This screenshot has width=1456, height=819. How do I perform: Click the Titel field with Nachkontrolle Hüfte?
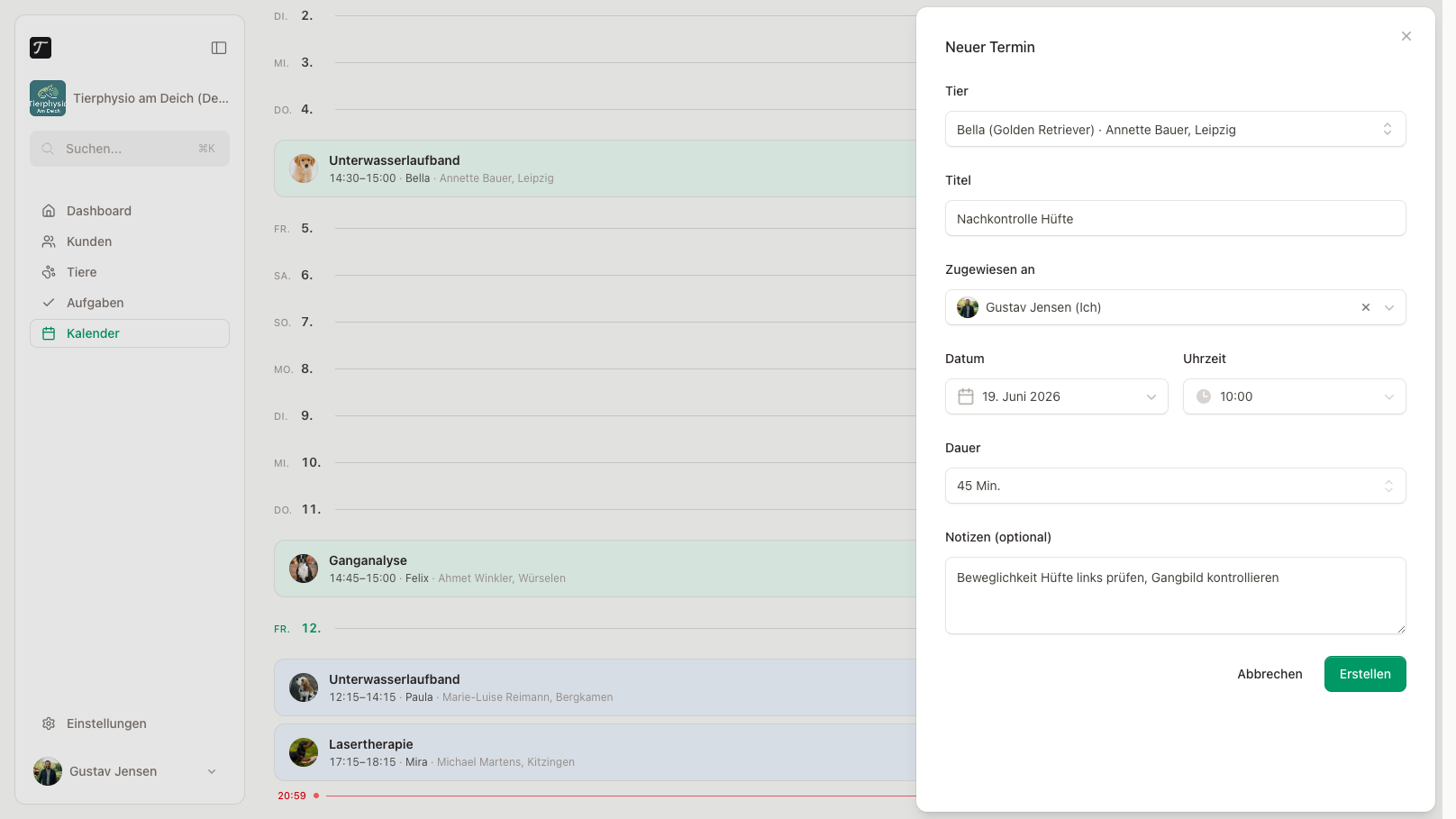[1176, 218]
